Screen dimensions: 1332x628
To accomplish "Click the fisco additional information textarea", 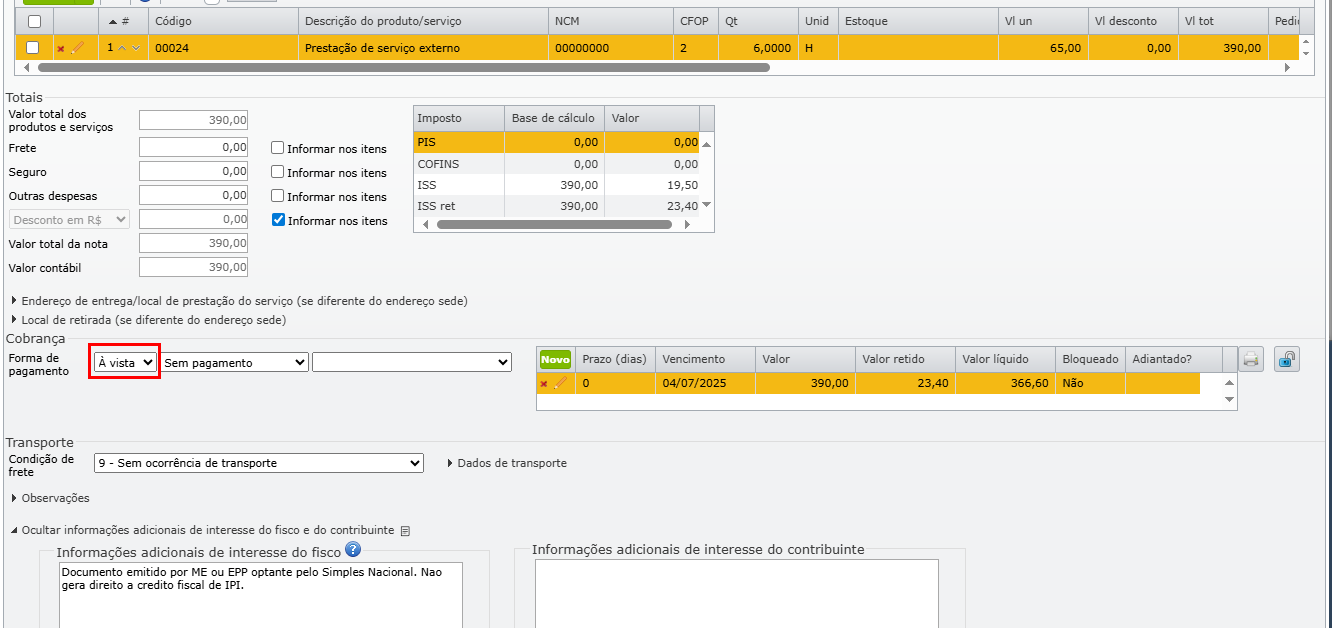I will [x=261, y=595].
